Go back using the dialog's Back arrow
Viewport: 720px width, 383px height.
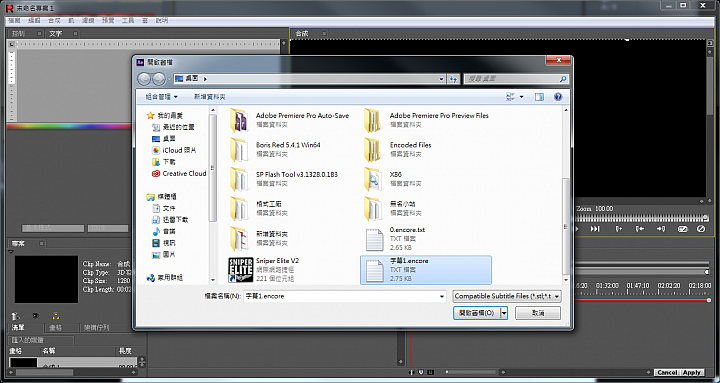coord(144,79)
